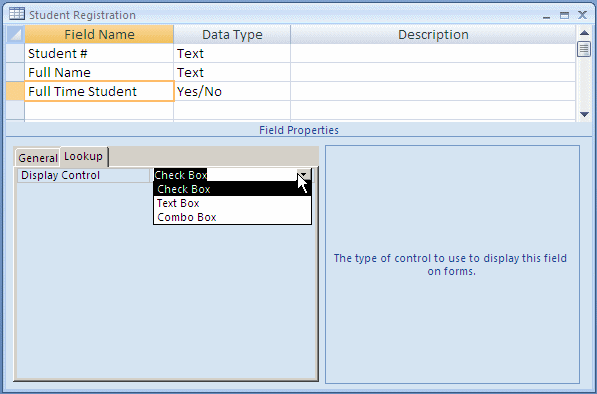597x394 pixels.
Task: Select the Full Name field name cell
Action: [99, 72]
